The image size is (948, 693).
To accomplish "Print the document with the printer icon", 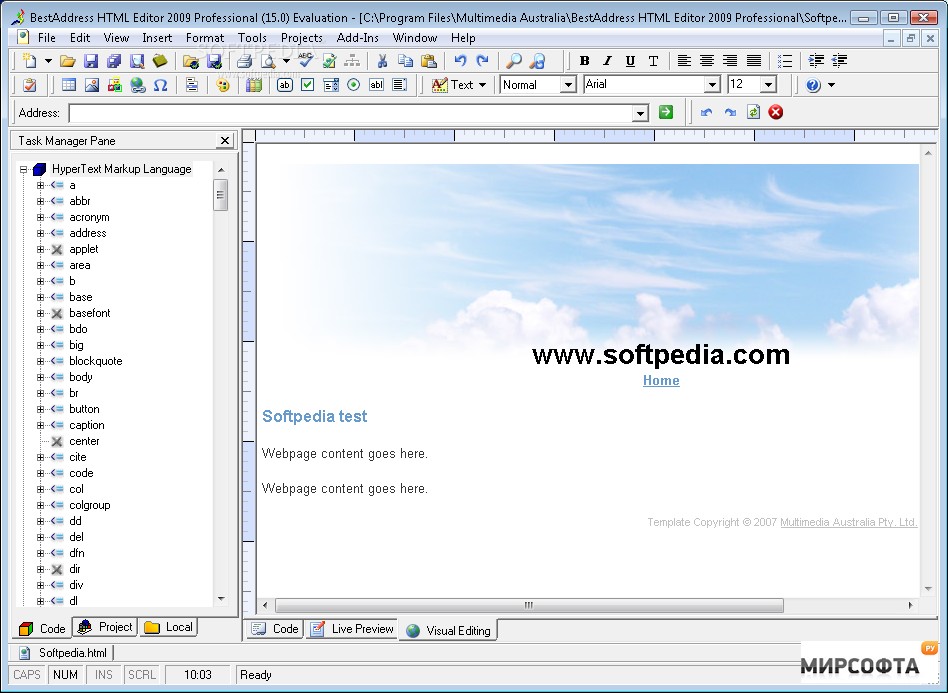I will [244, 61].
